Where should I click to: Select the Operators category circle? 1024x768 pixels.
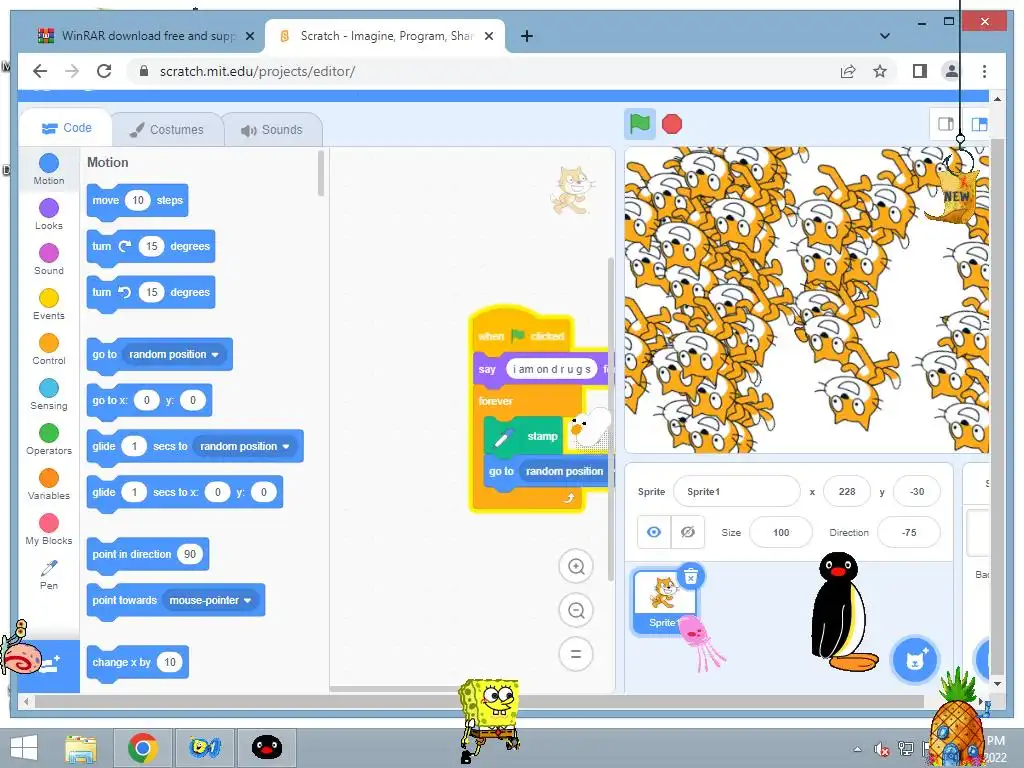(x=49, y=433)
